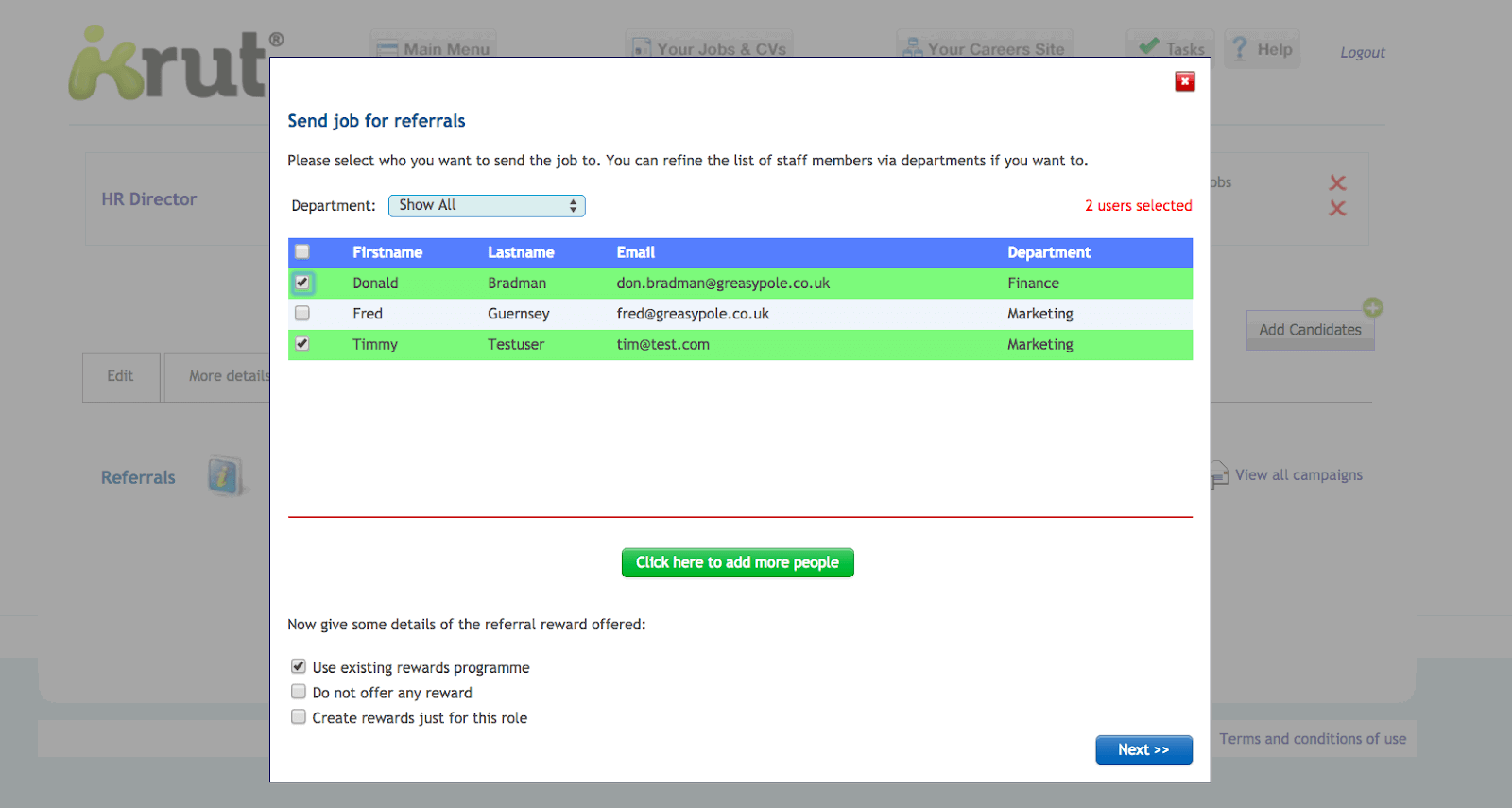Click the upper red X icon on background page
Image resolution: width=1512 pixels, height=808 pixels.
(1337, 182)
